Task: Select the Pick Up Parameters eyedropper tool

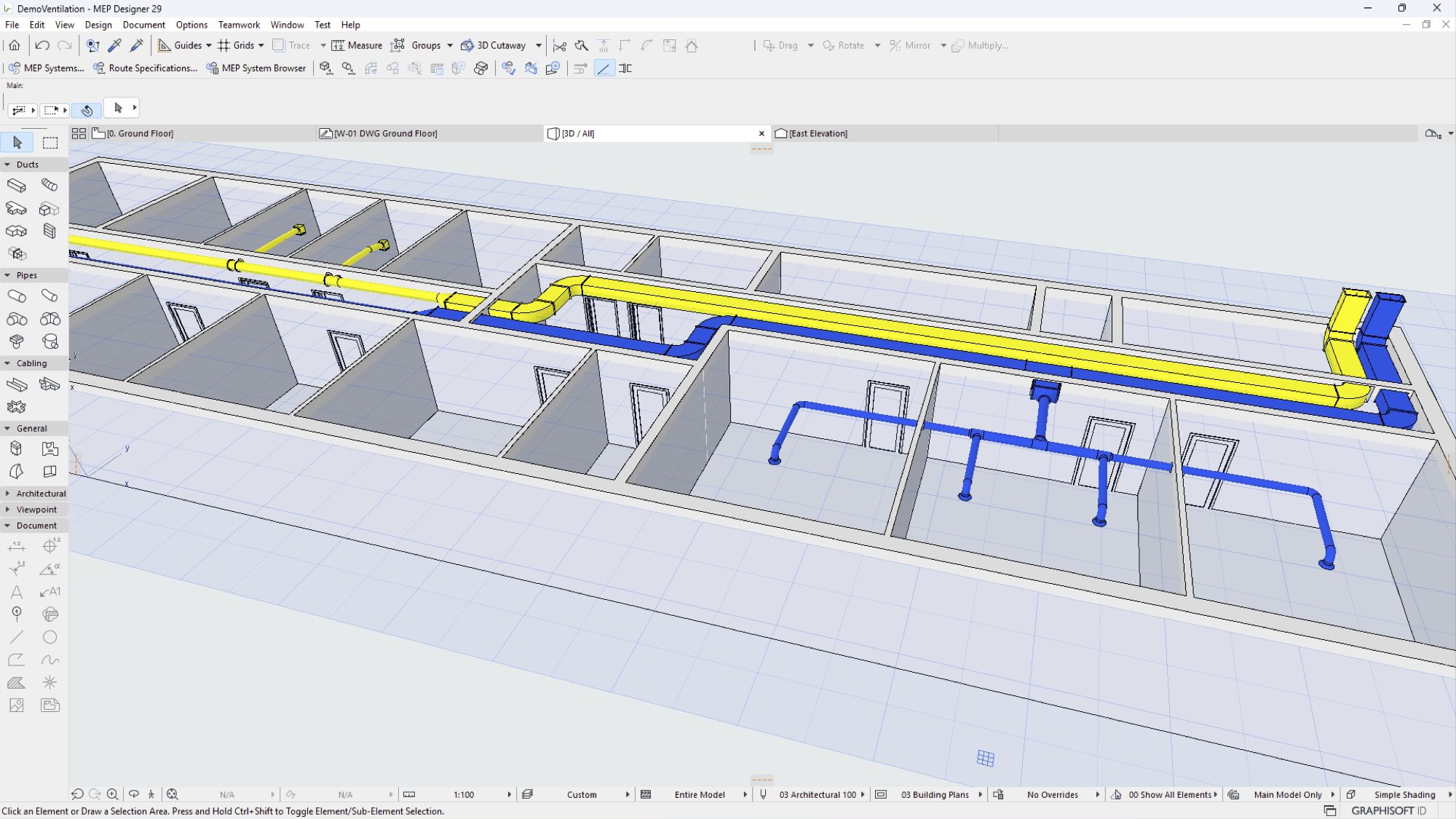Action: click(114, 45)
